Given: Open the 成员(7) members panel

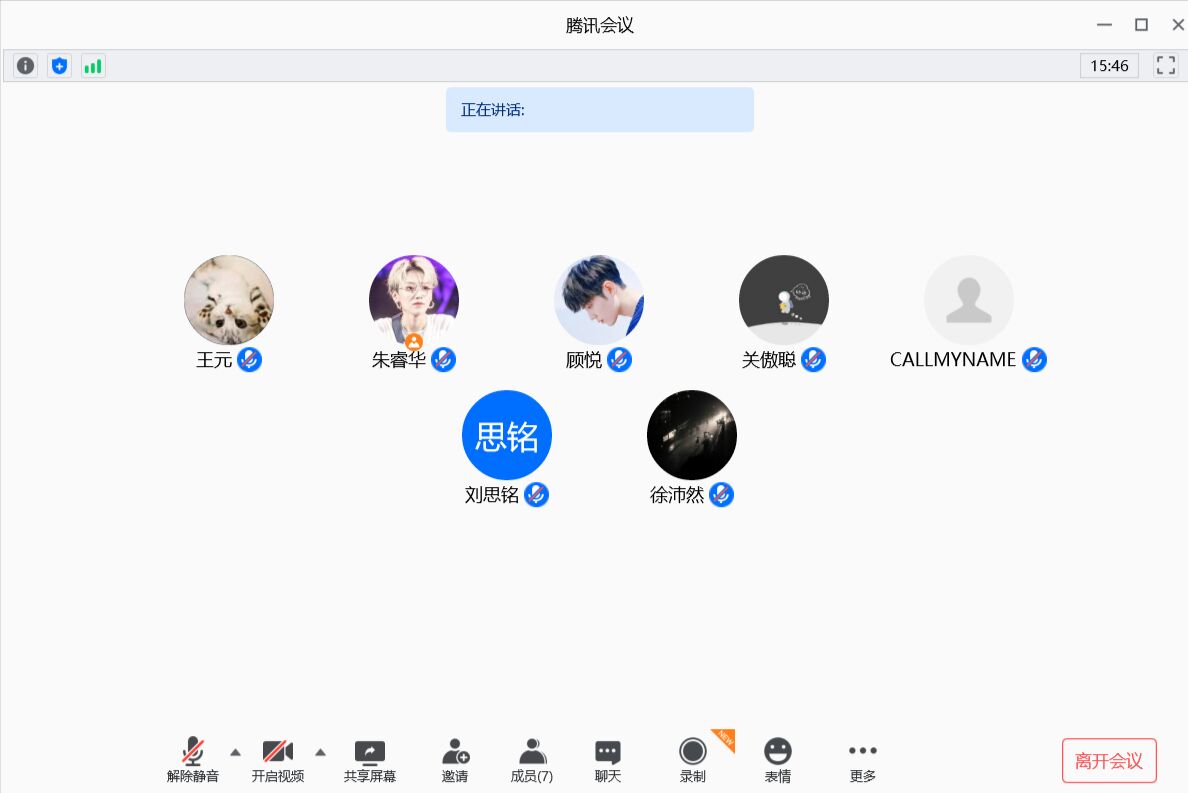Looking at the screenshot, I should 532,760.
